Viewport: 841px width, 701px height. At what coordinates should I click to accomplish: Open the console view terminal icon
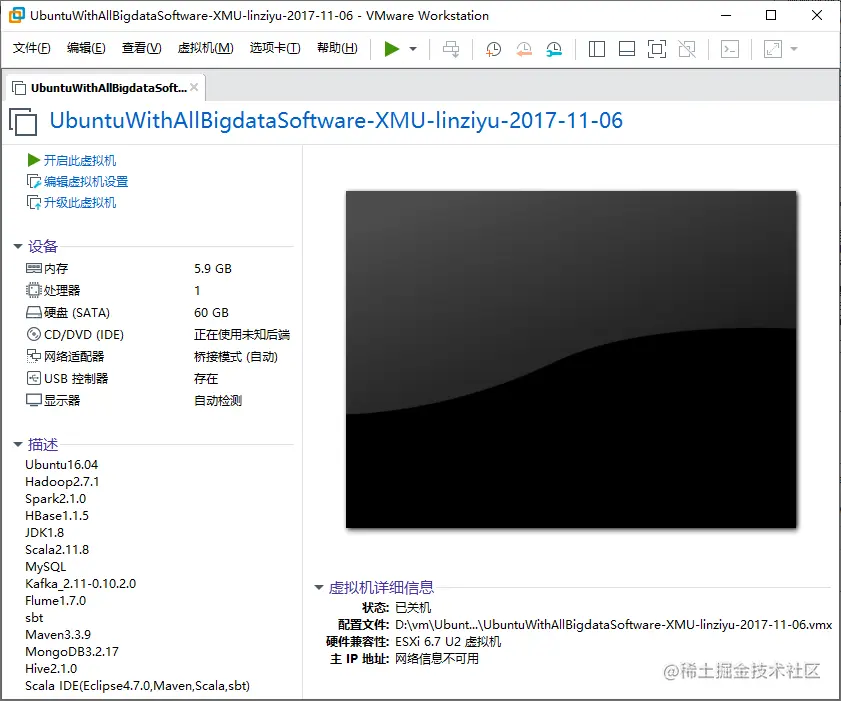click(730, 49)
